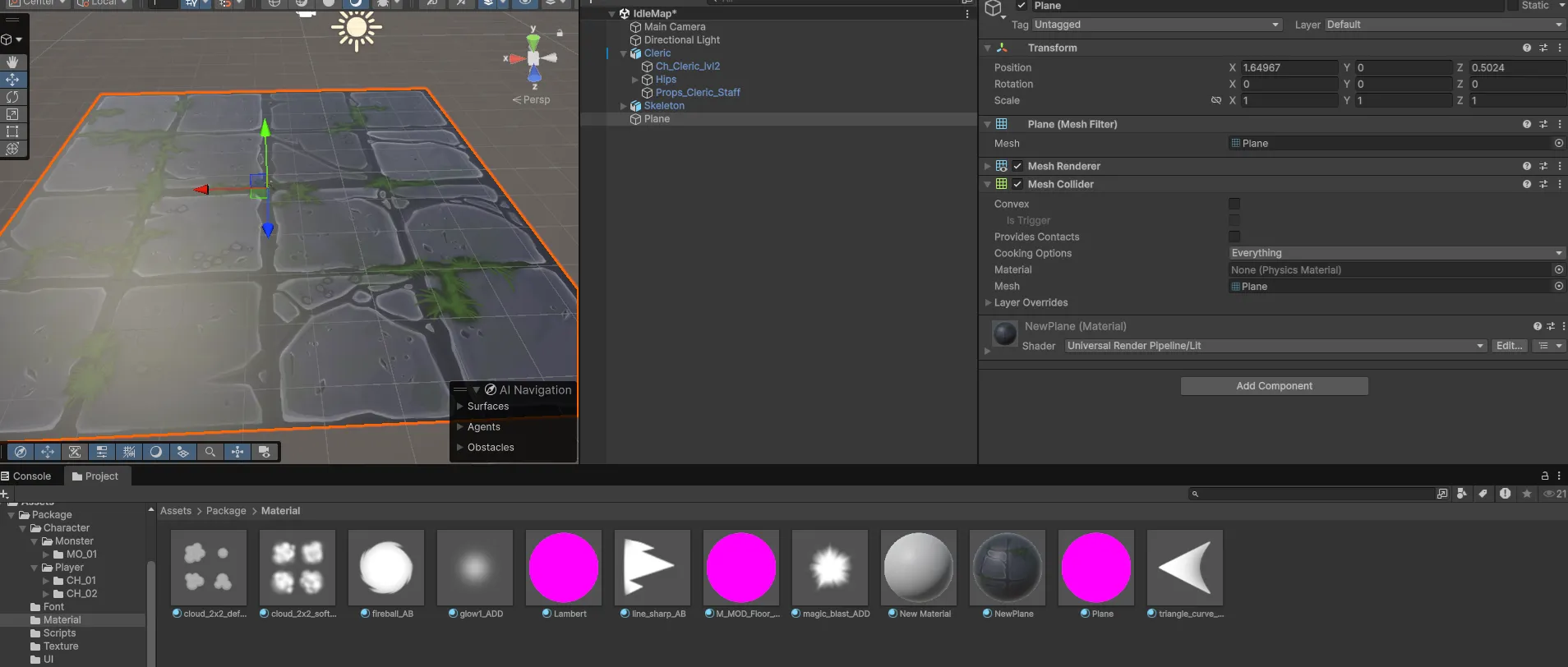Open Transform component help icon
This screenshot has height=667, width=1568.
tap(1526, 48)
